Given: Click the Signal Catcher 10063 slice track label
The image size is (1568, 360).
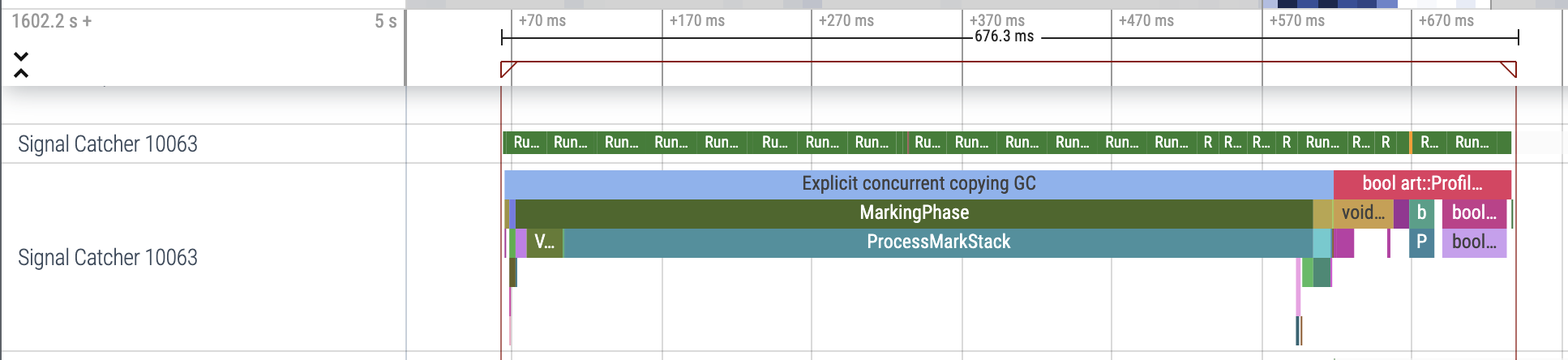Looking at the screenshot, I should (x=108, y=258).
